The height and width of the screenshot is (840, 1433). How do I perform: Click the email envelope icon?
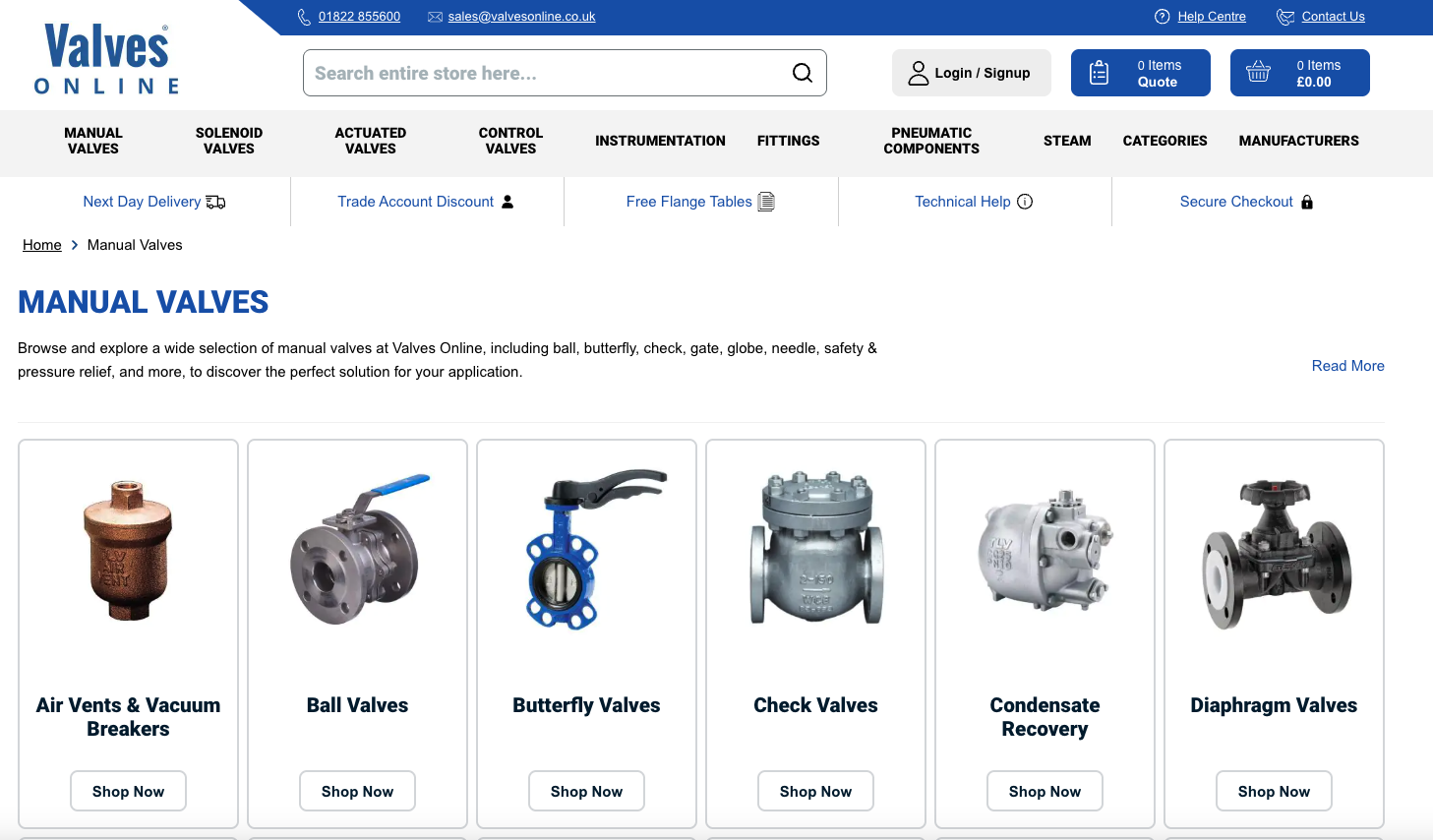[x=435, y=17]
